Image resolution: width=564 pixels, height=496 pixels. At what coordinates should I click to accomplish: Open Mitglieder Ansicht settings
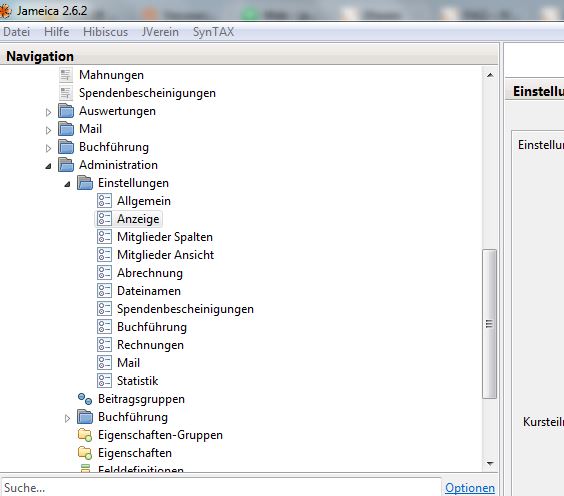point(165,255)
